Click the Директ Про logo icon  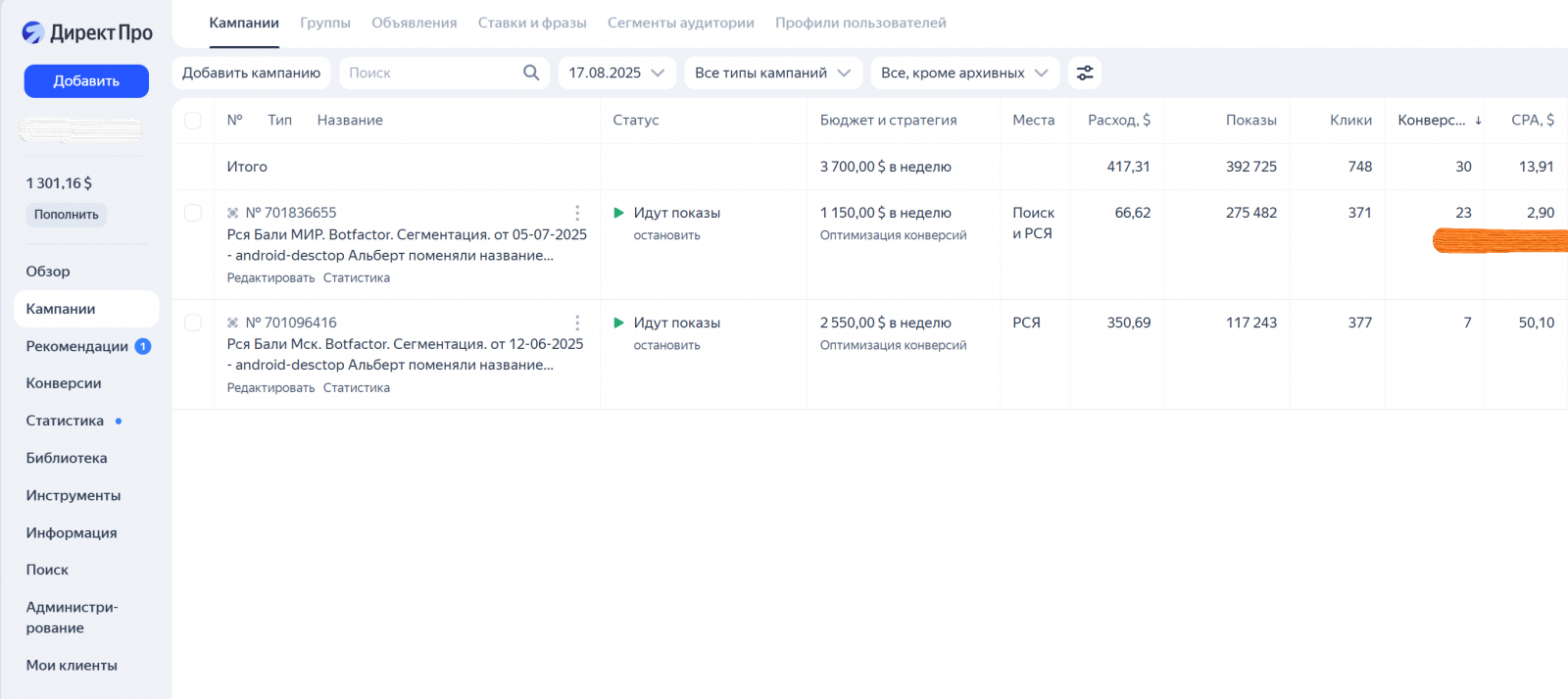pyautogui.click(x=33, y=32)
